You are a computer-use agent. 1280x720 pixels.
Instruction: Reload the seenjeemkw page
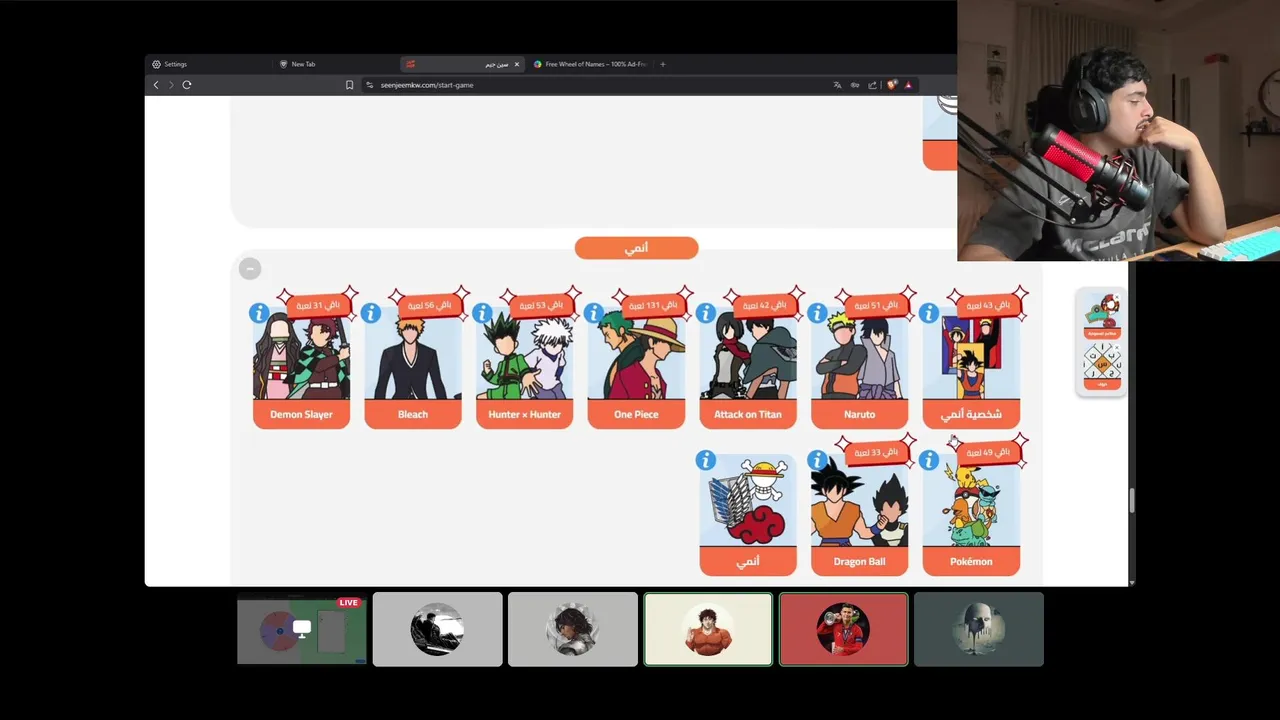(x=187, y=85)
